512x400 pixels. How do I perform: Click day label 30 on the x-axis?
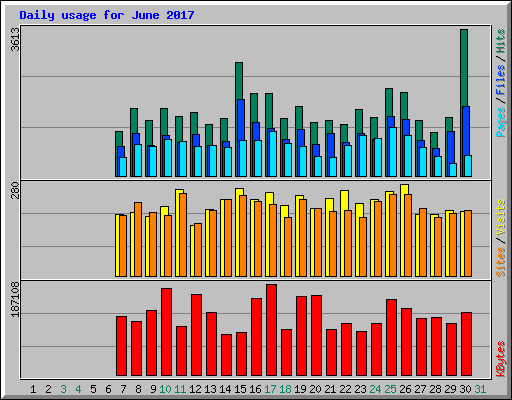[465, 389]
